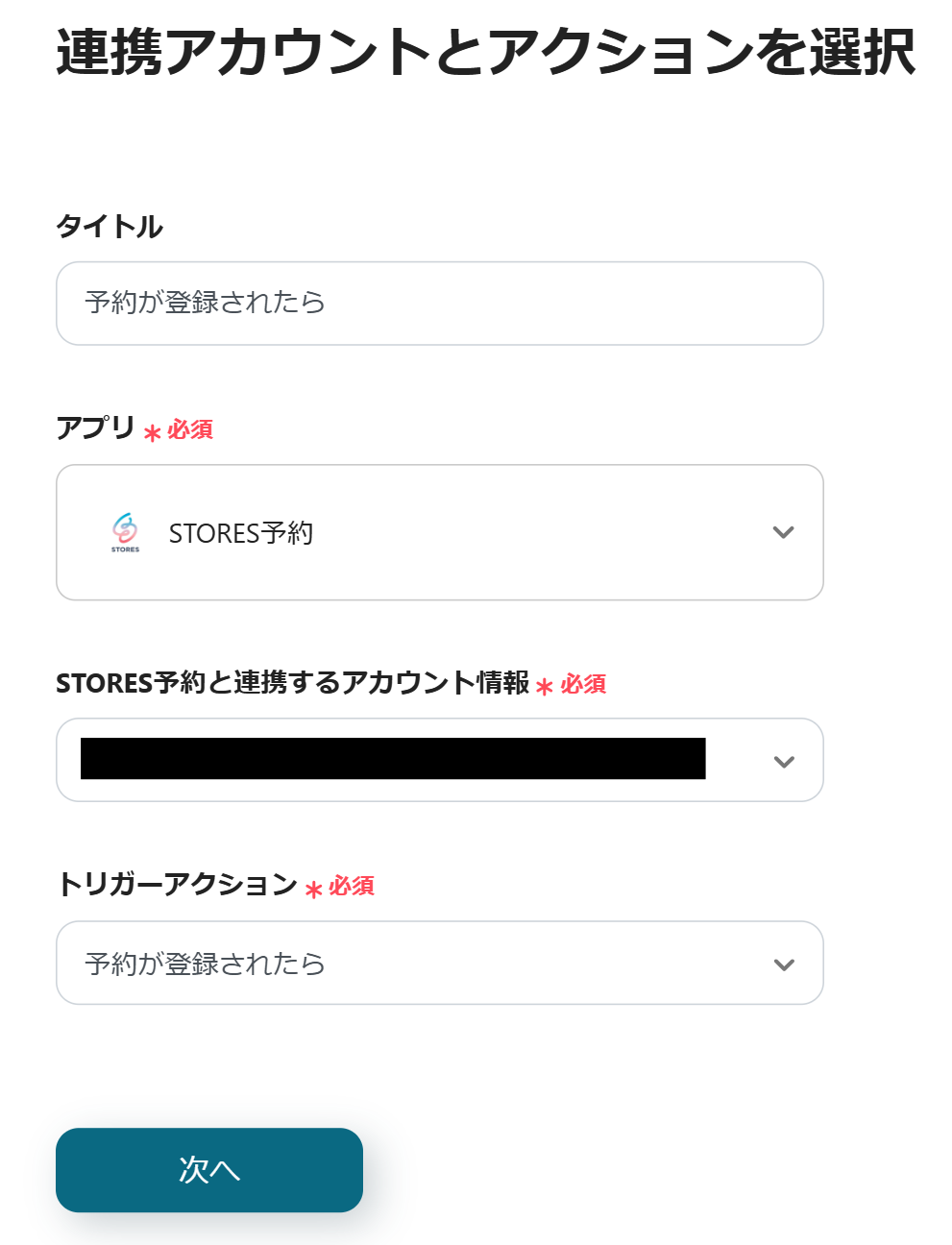Click the STORES logo icon in app field
952x1245 pixels.
[125, 531]
